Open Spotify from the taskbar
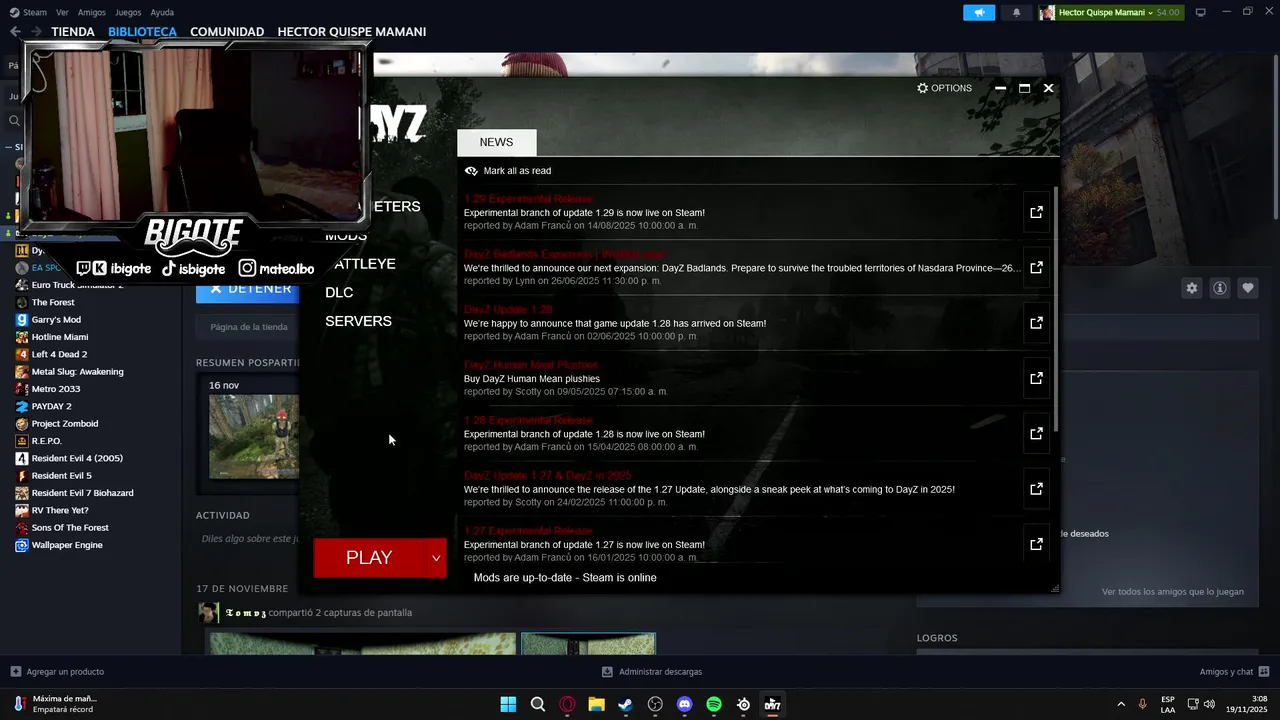Screen dimensions: 1280x720 pos(714,704)
